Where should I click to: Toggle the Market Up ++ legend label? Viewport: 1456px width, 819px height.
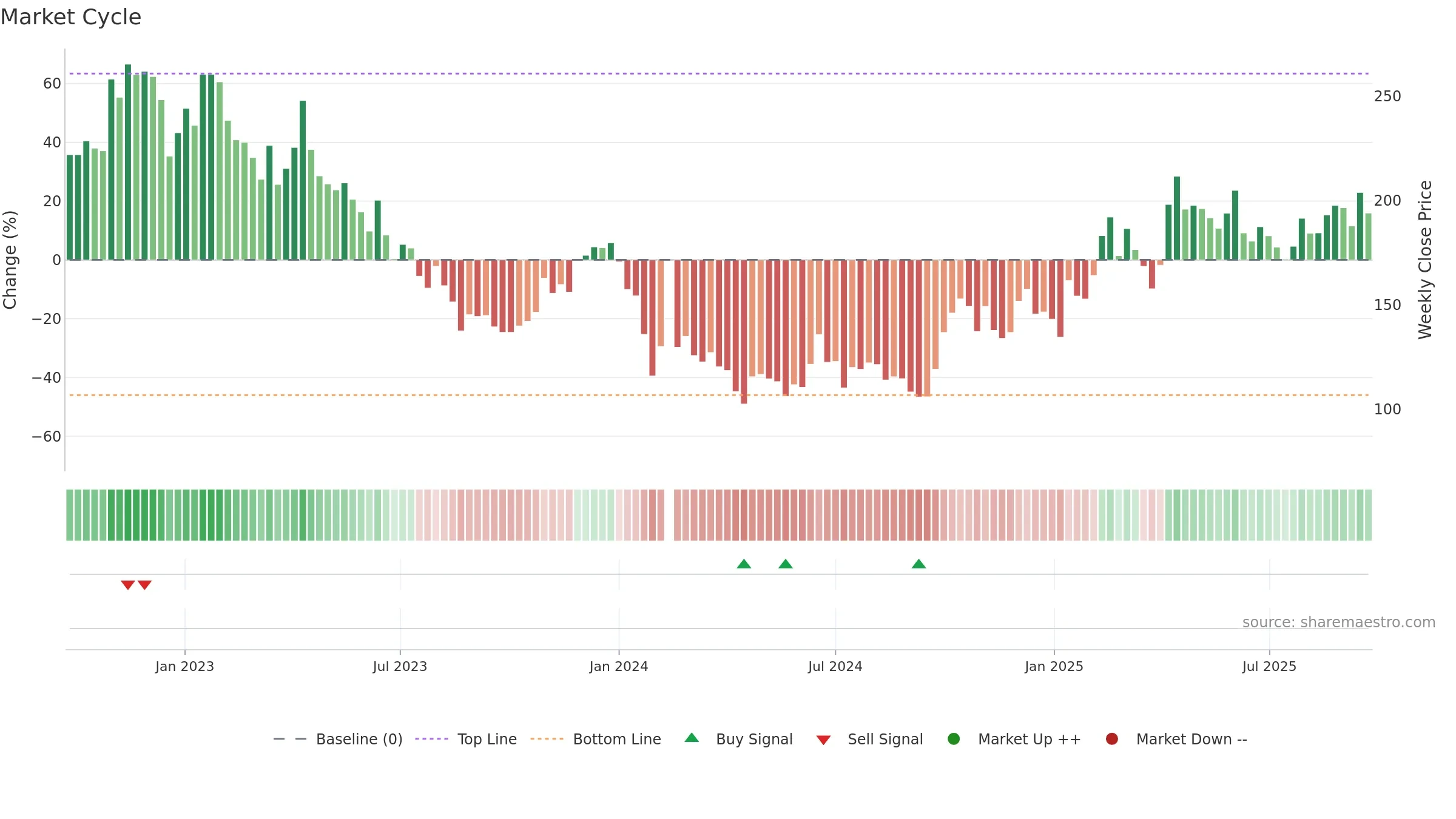(x=1030, y=739)
